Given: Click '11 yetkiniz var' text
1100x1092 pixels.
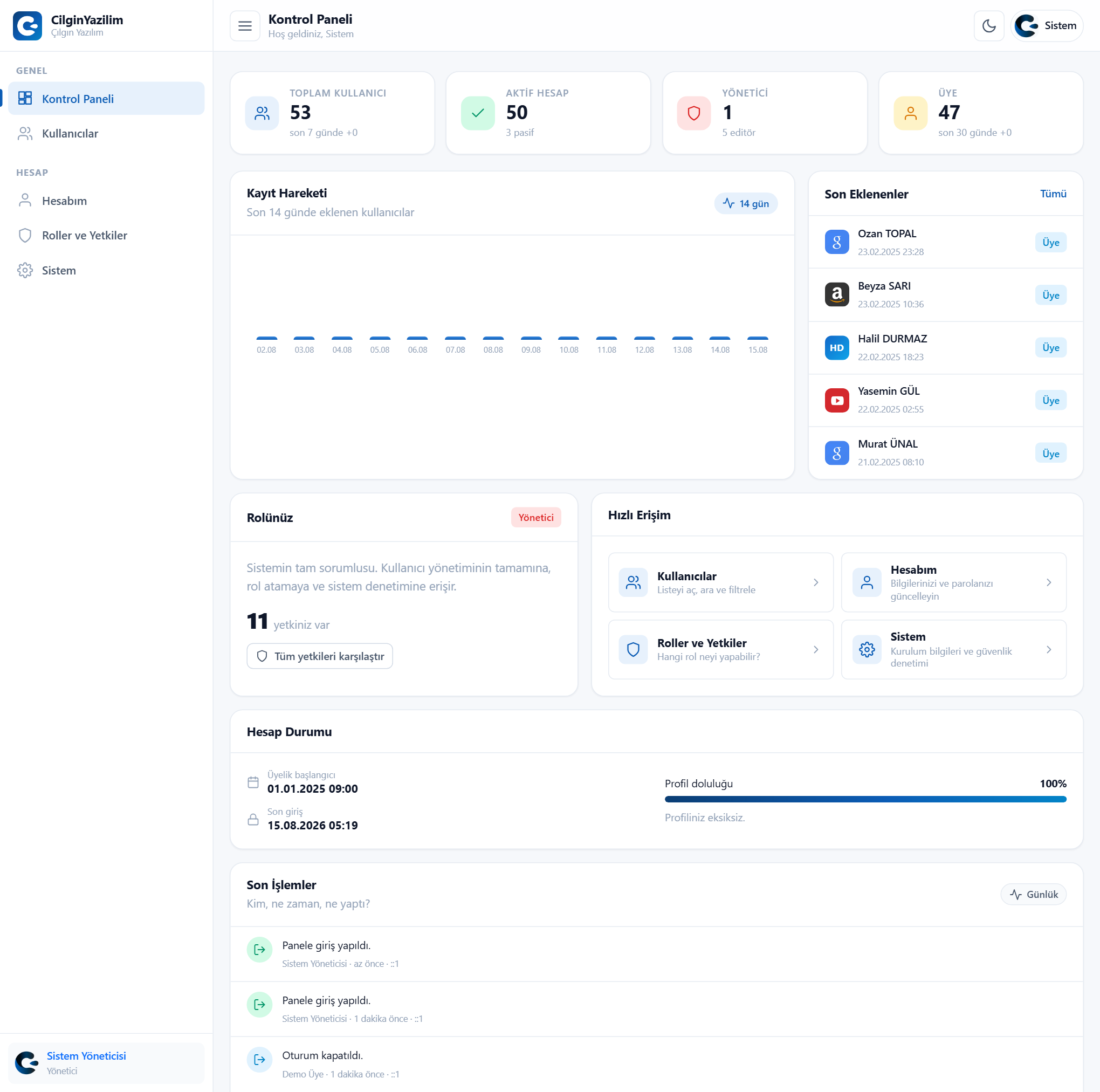Looking at the screenshot, I should [x=287, y=621].
